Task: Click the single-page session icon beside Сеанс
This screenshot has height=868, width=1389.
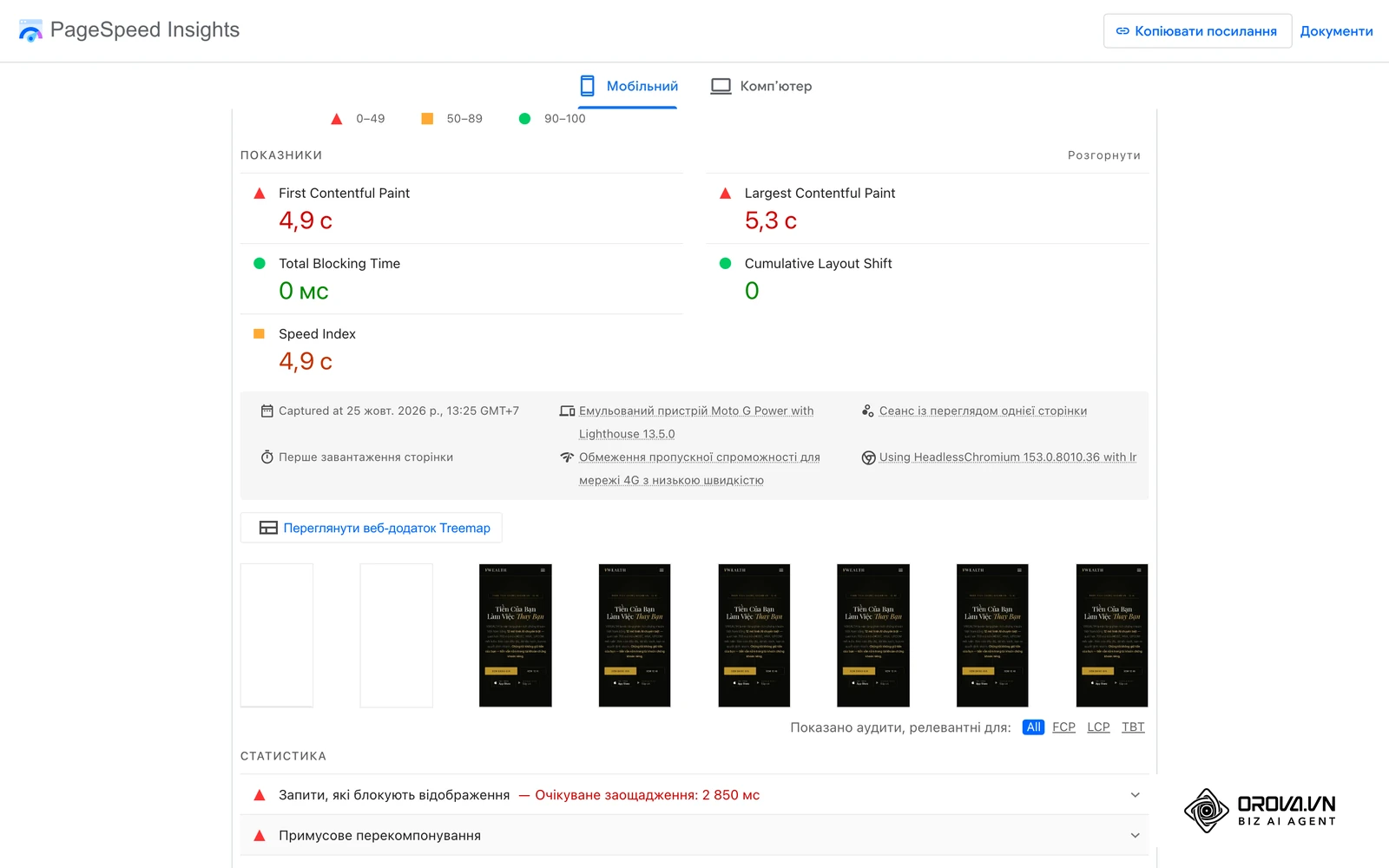Action: (x=867, y=411)
